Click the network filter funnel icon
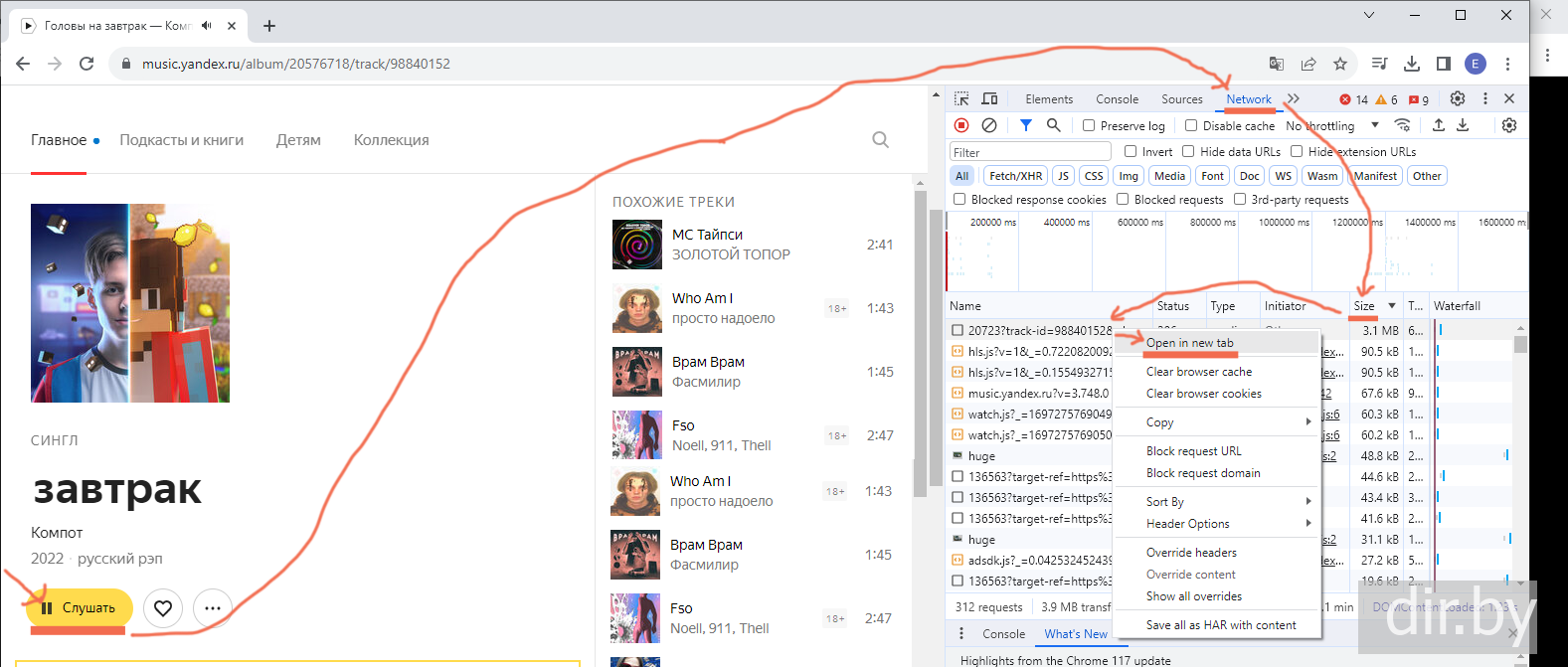This screenshot has height=667, width=1568. (1025, 125)
